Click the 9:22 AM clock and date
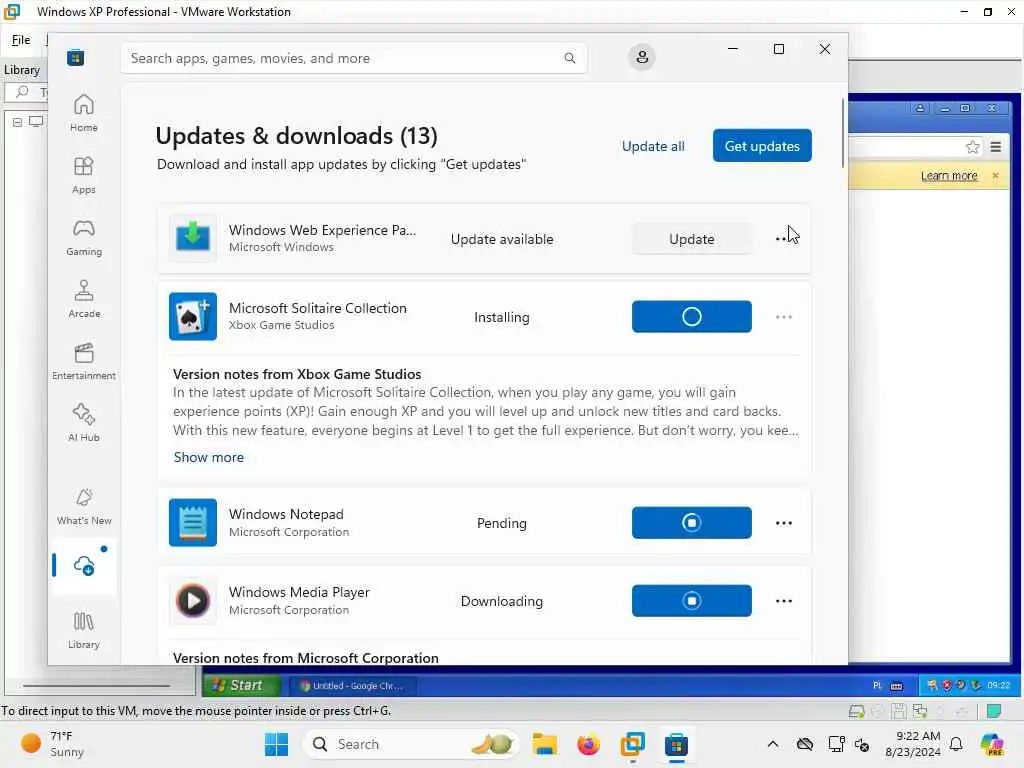The height and width of the screenshot is (768, 1024). 913,744
